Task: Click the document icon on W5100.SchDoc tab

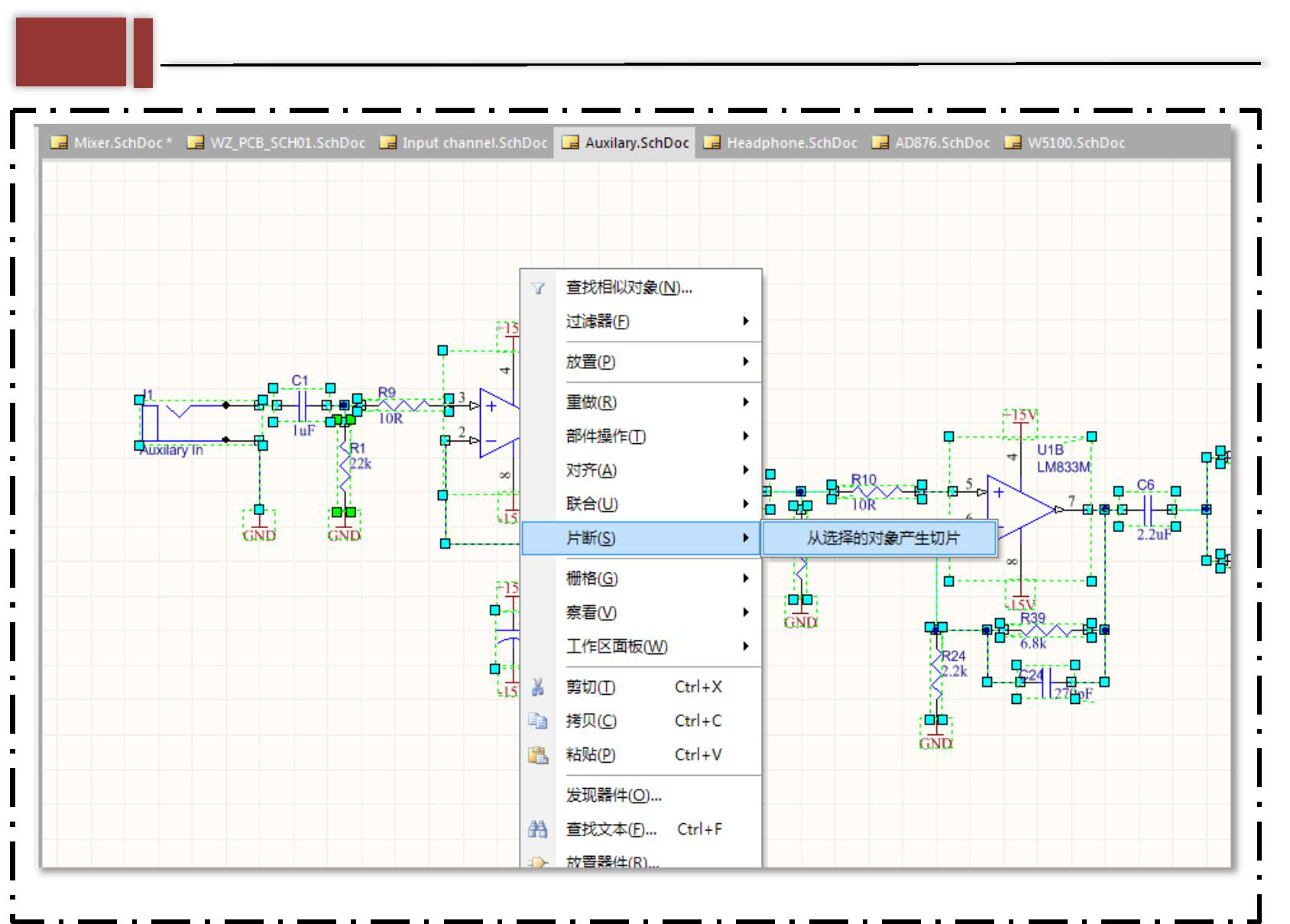Action: [x=1013, y=143]
